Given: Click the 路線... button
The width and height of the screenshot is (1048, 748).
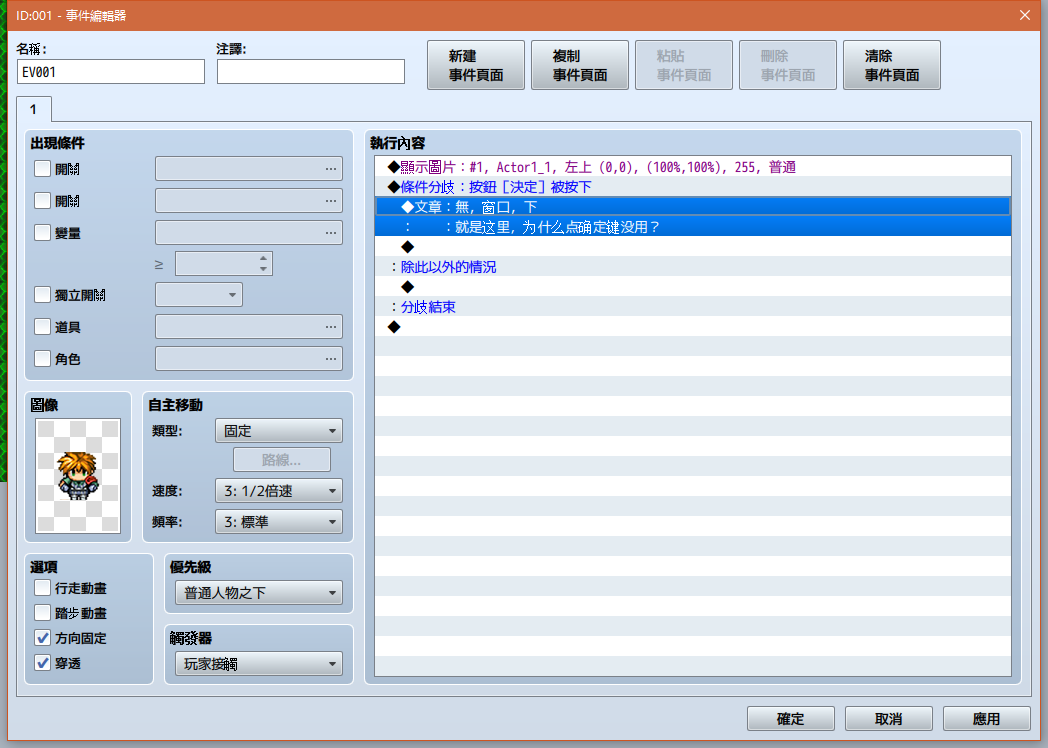Looking at the screenshot, I should (281, 460).
